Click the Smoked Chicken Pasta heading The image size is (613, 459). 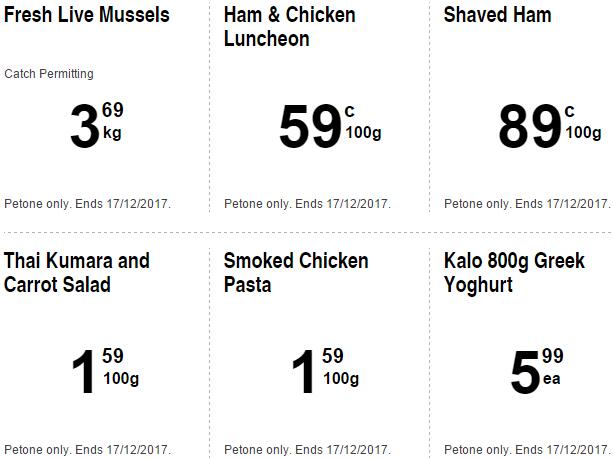(296, 273)
